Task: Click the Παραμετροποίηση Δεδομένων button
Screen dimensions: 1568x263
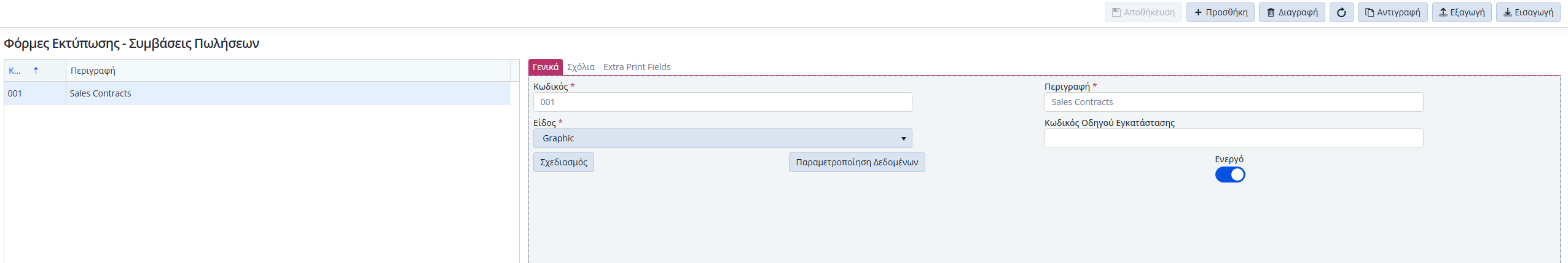Action: click(857, 162)
